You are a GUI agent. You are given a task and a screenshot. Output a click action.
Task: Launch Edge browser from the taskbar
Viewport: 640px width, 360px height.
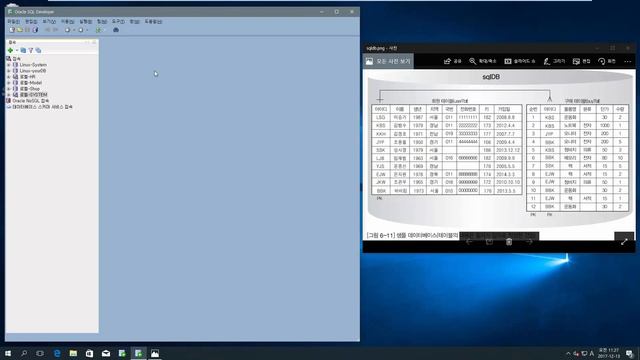coord(57,353)
